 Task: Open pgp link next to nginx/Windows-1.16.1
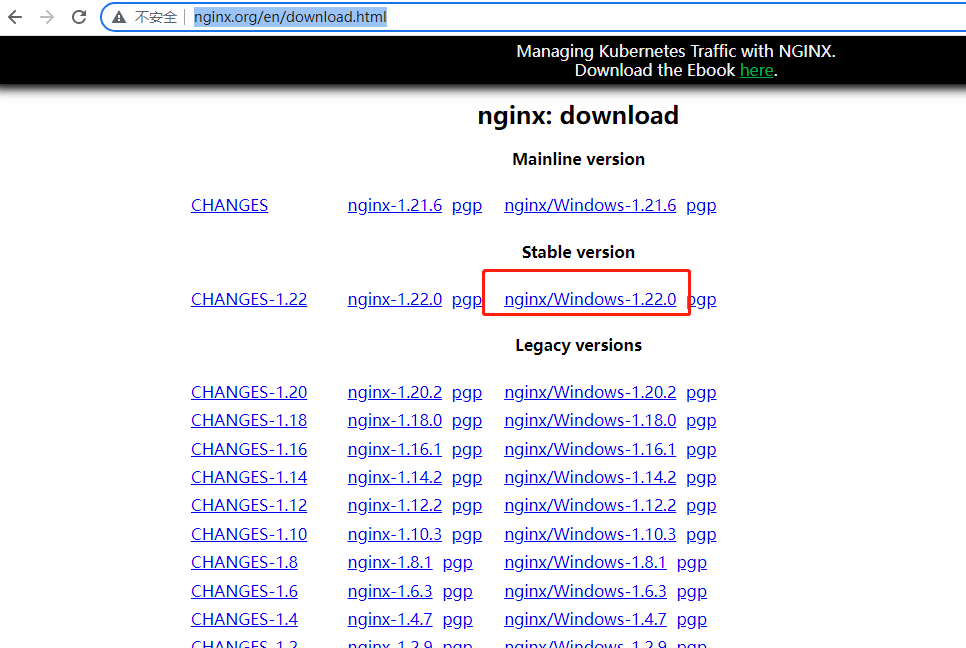tap(701, 450)
